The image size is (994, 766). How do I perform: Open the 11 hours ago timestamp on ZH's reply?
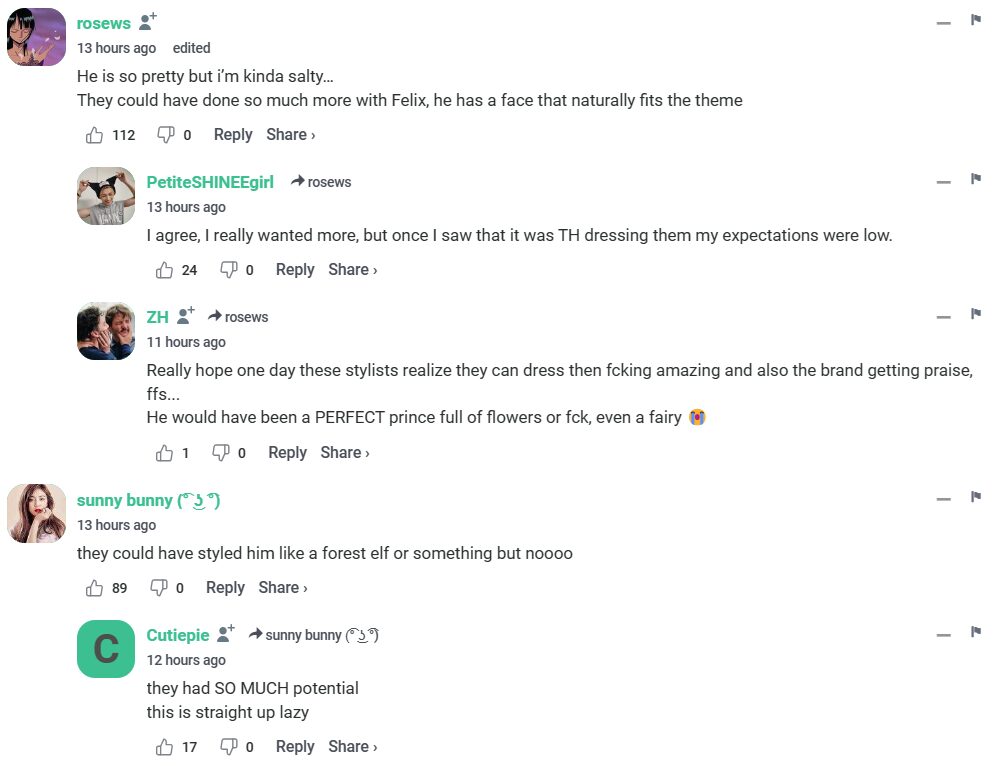click(x=186, y=342)
